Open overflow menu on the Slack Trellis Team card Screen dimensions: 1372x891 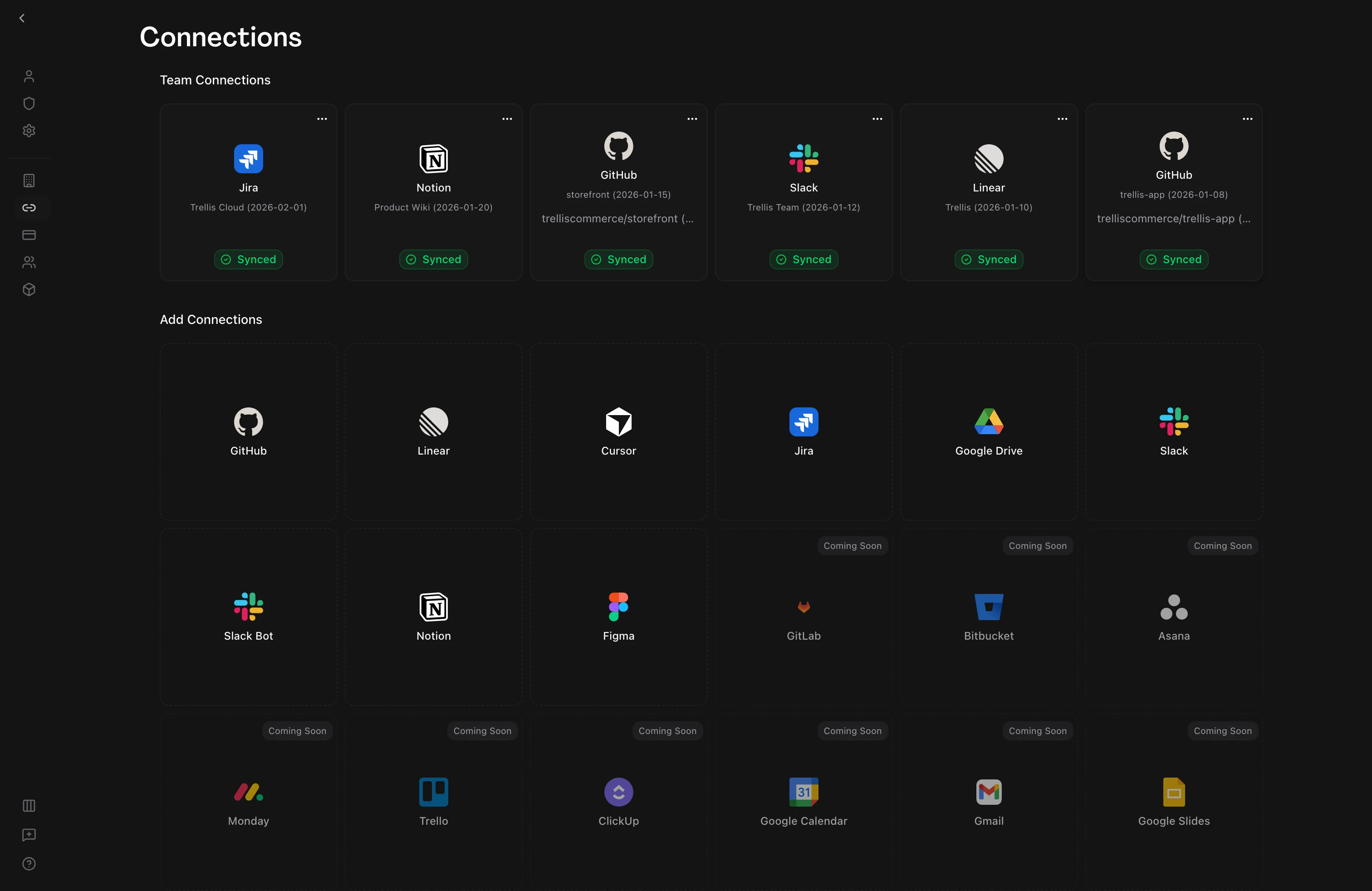point(877,119)
